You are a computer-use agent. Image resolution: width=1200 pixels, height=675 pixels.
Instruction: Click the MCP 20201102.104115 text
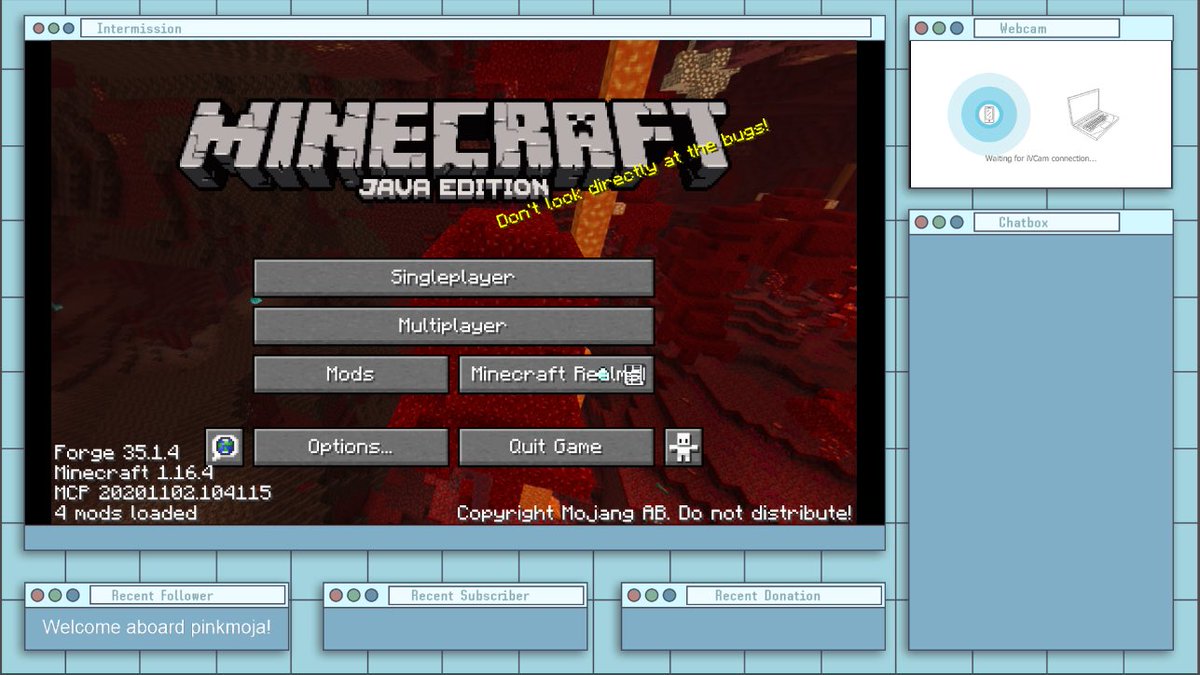coord(162,493)
